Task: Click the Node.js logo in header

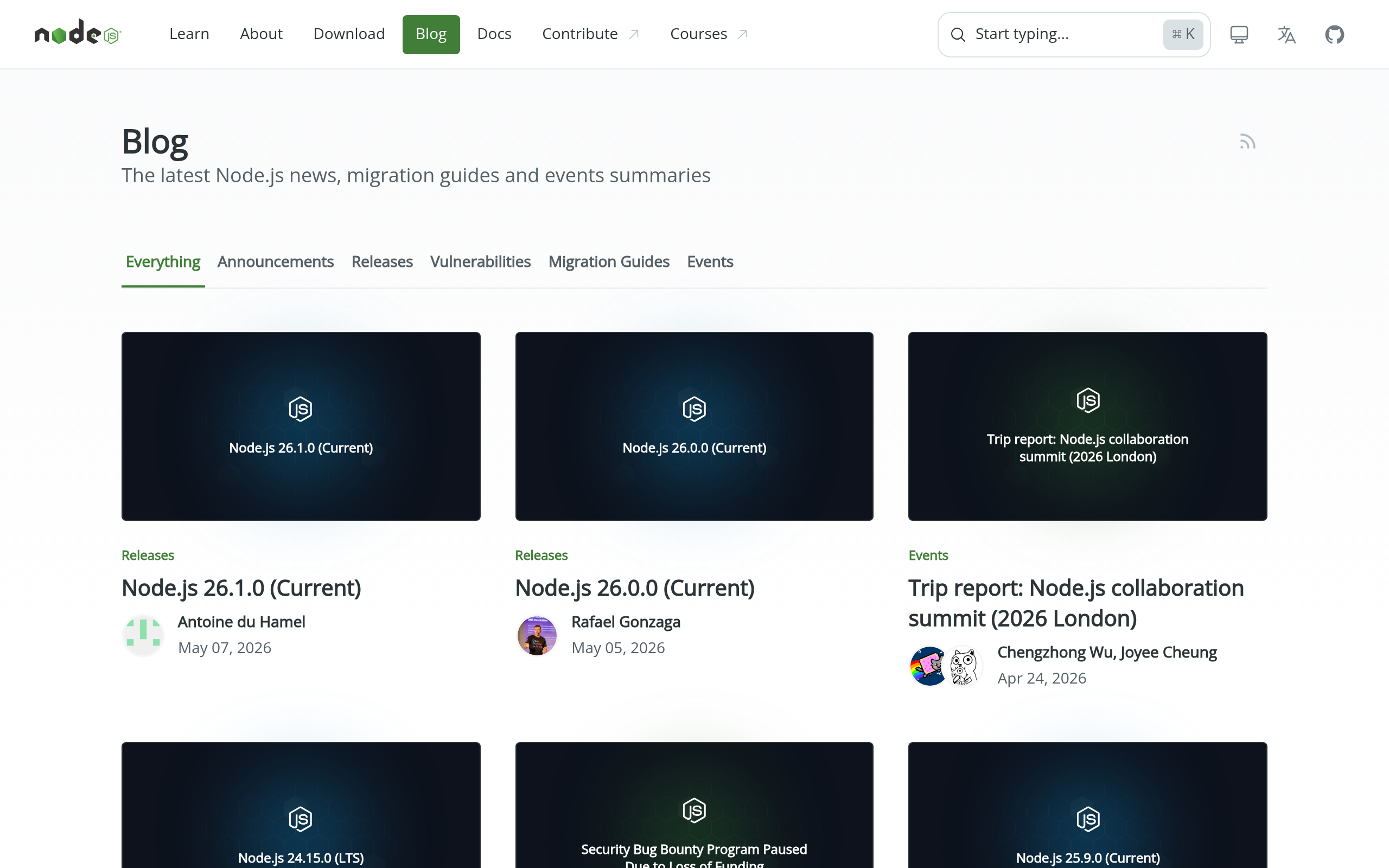Action: point(78,33)
